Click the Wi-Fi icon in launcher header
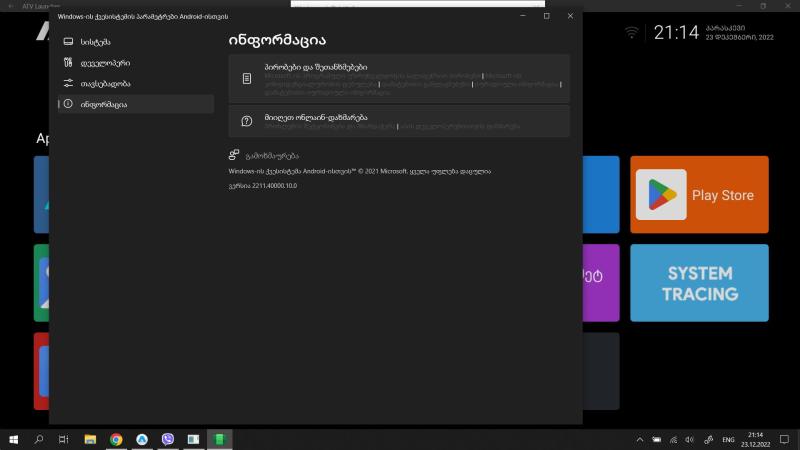This screenshot has width=800, height=450. (x=632, y=32)
